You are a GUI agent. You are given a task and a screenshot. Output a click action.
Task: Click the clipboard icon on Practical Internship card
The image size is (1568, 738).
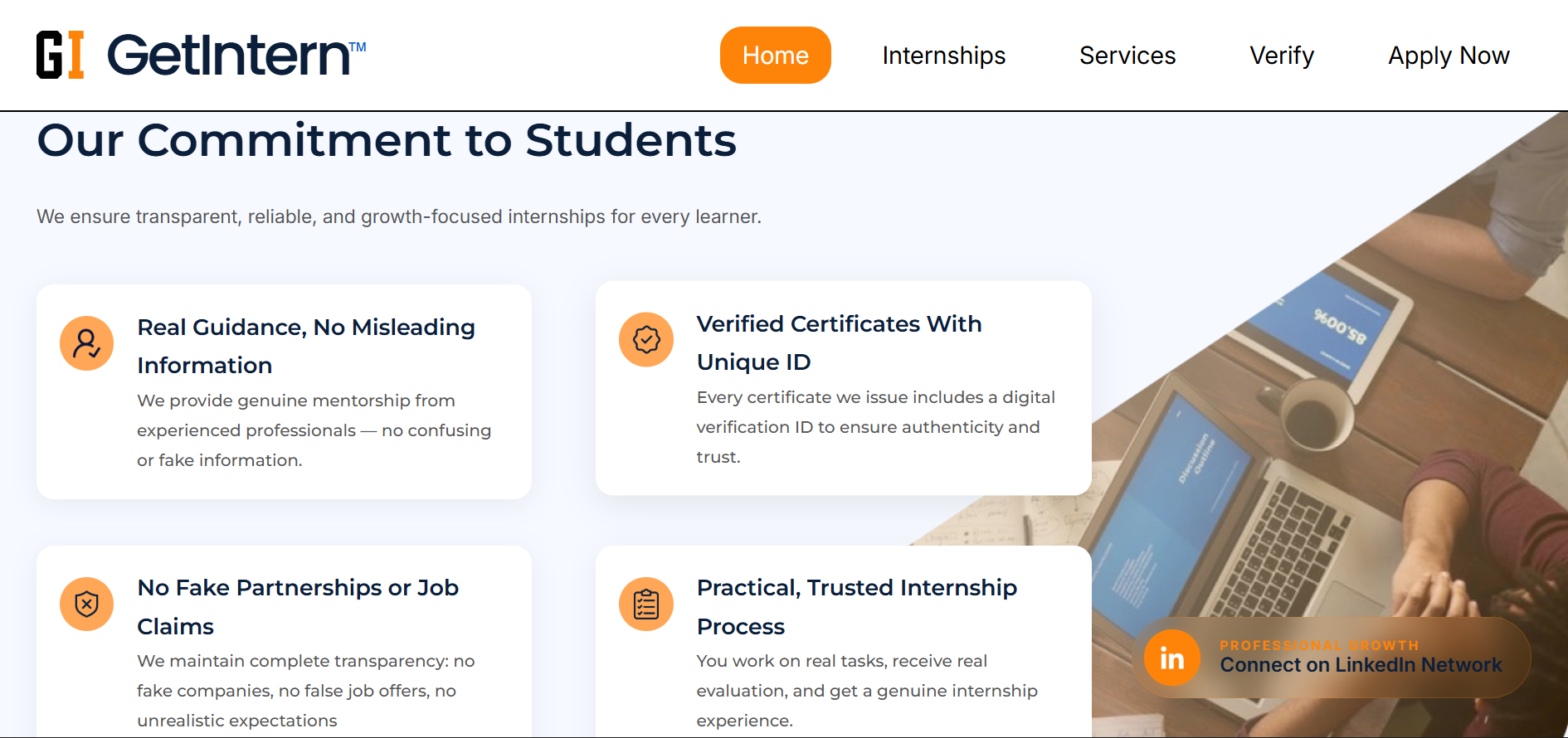click(x=645, y=604)
